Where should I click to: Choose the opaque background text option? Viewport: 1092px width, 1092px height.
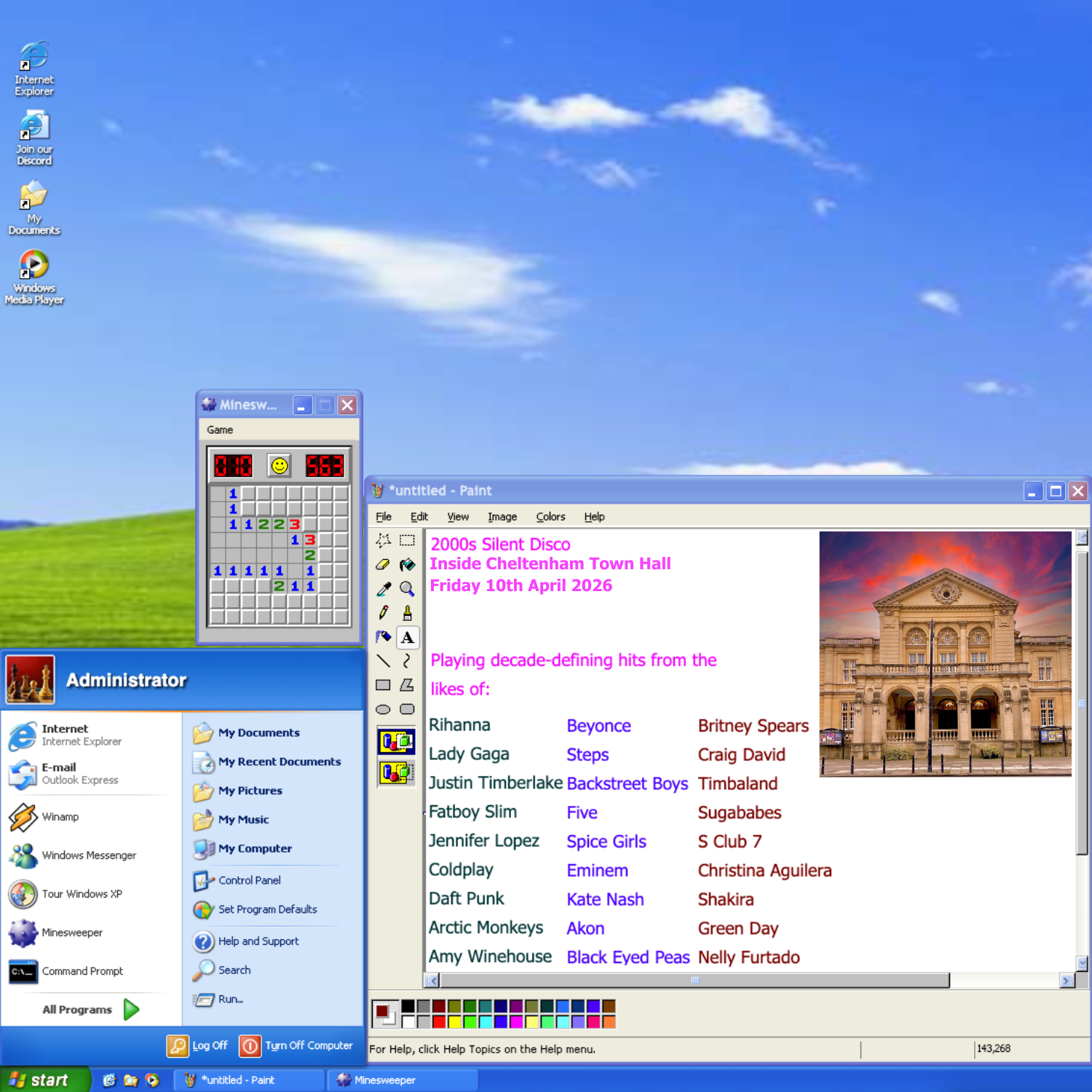click(396, 741)
